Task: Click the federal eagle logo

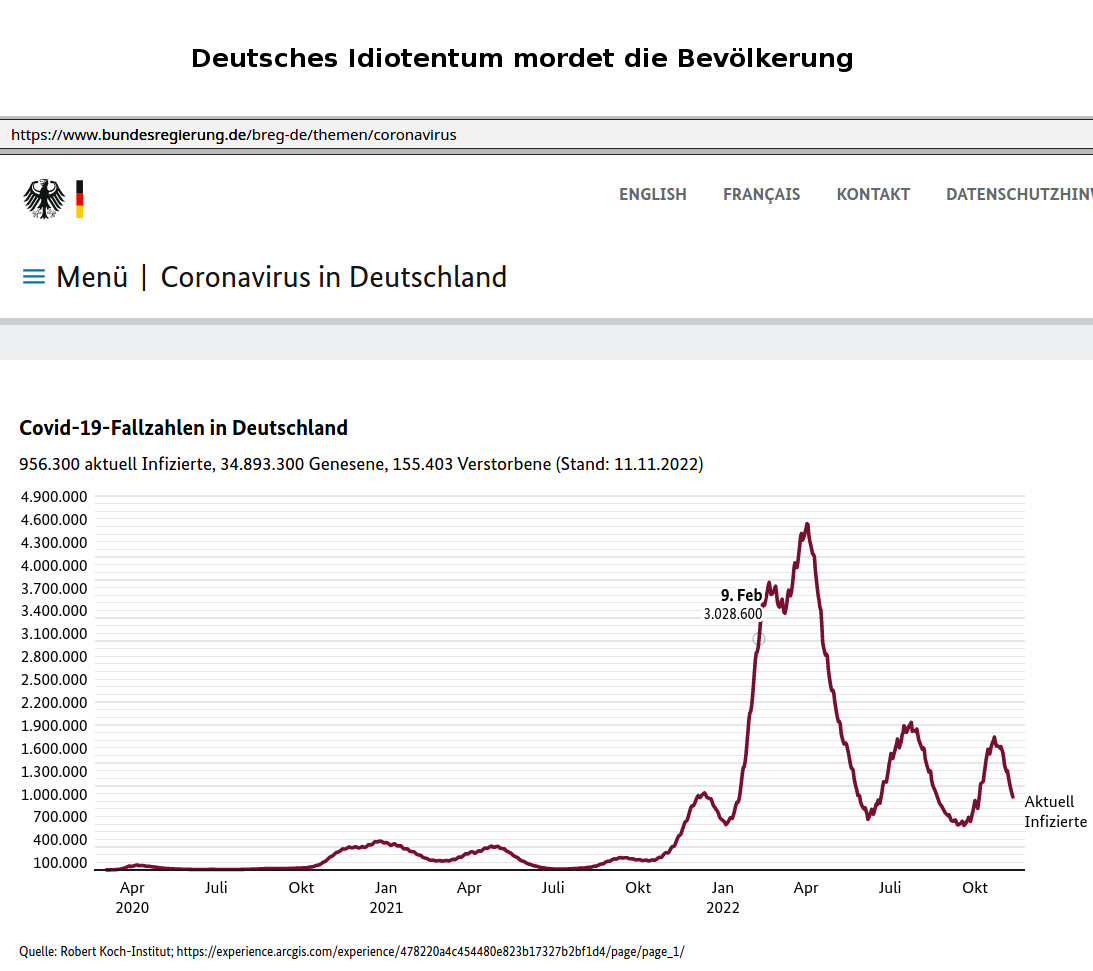Action: (x=44, y=199)
